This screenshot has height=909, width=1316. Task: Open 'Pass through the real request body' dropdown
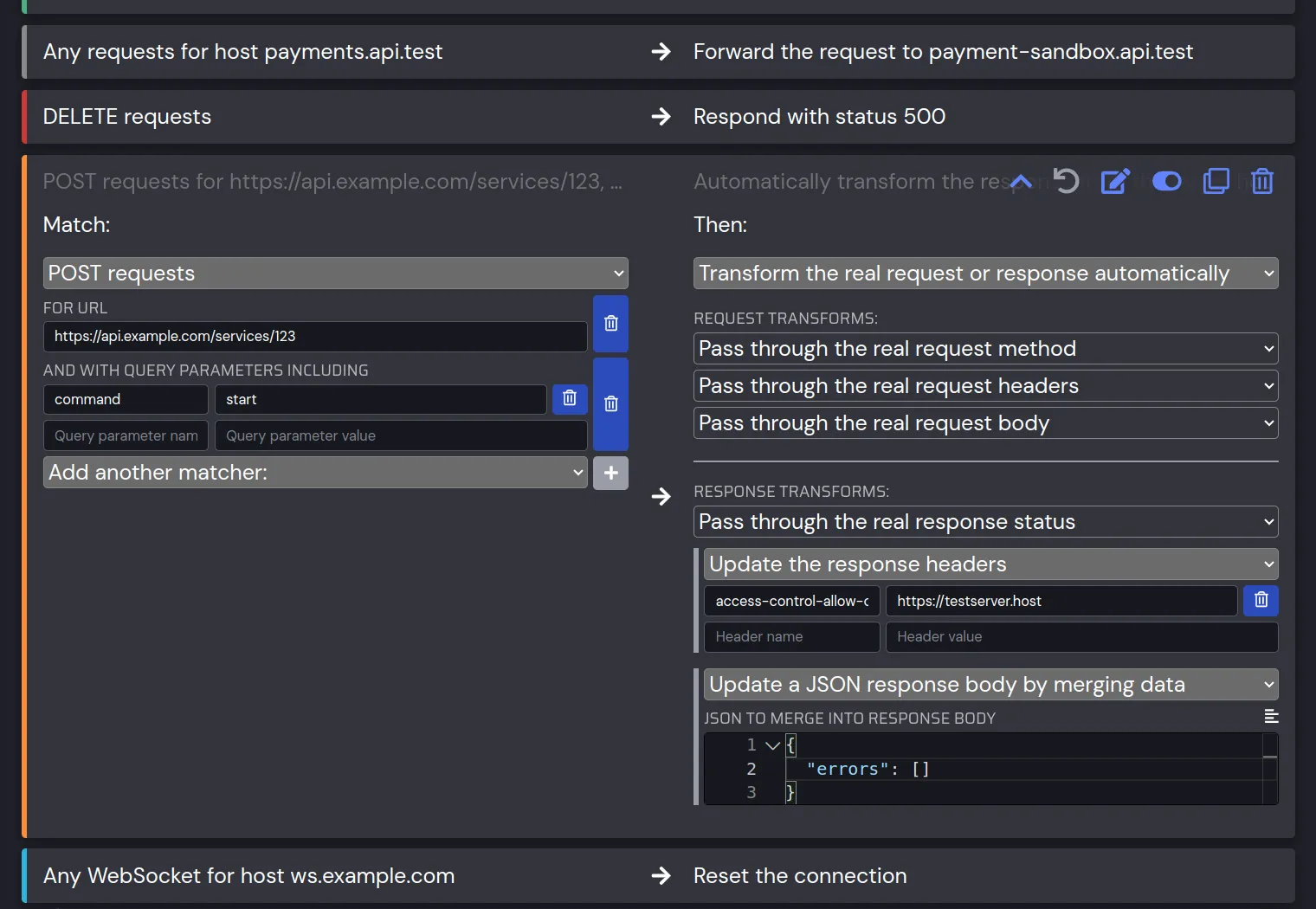point(985,423)
